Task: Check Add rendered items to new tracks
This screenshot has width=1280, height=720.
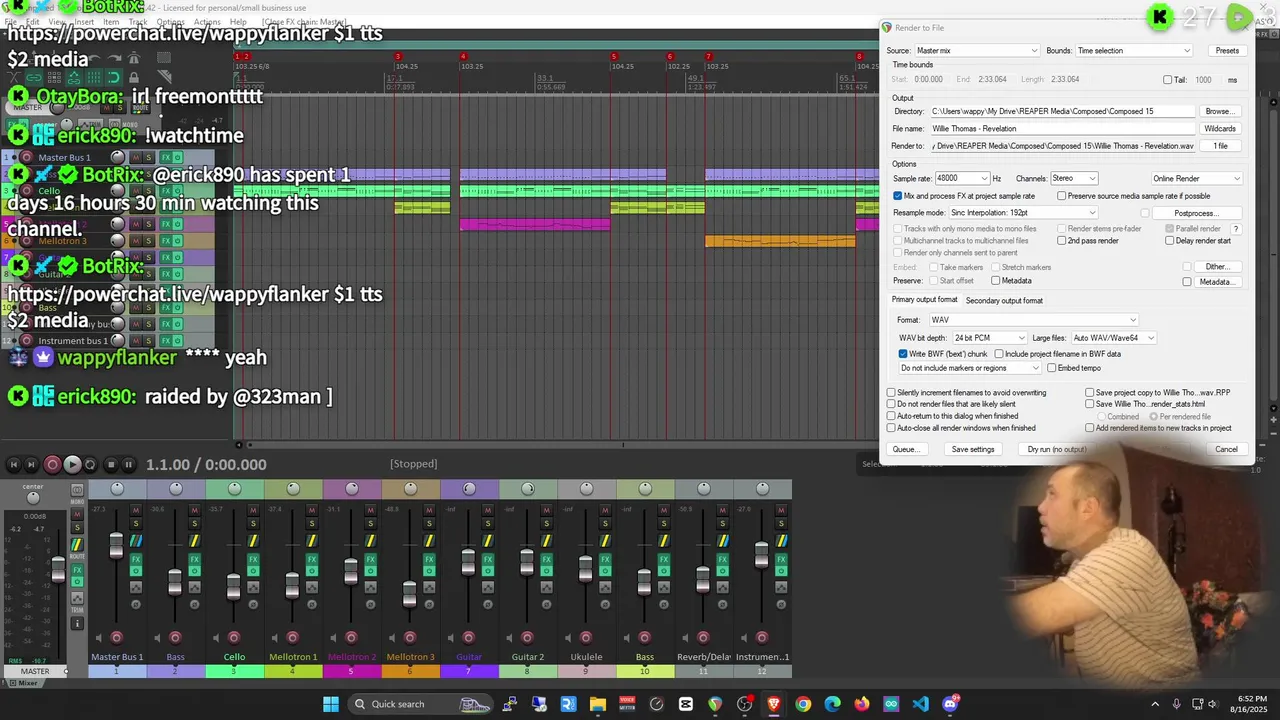Action: [x=1090, y=428]
